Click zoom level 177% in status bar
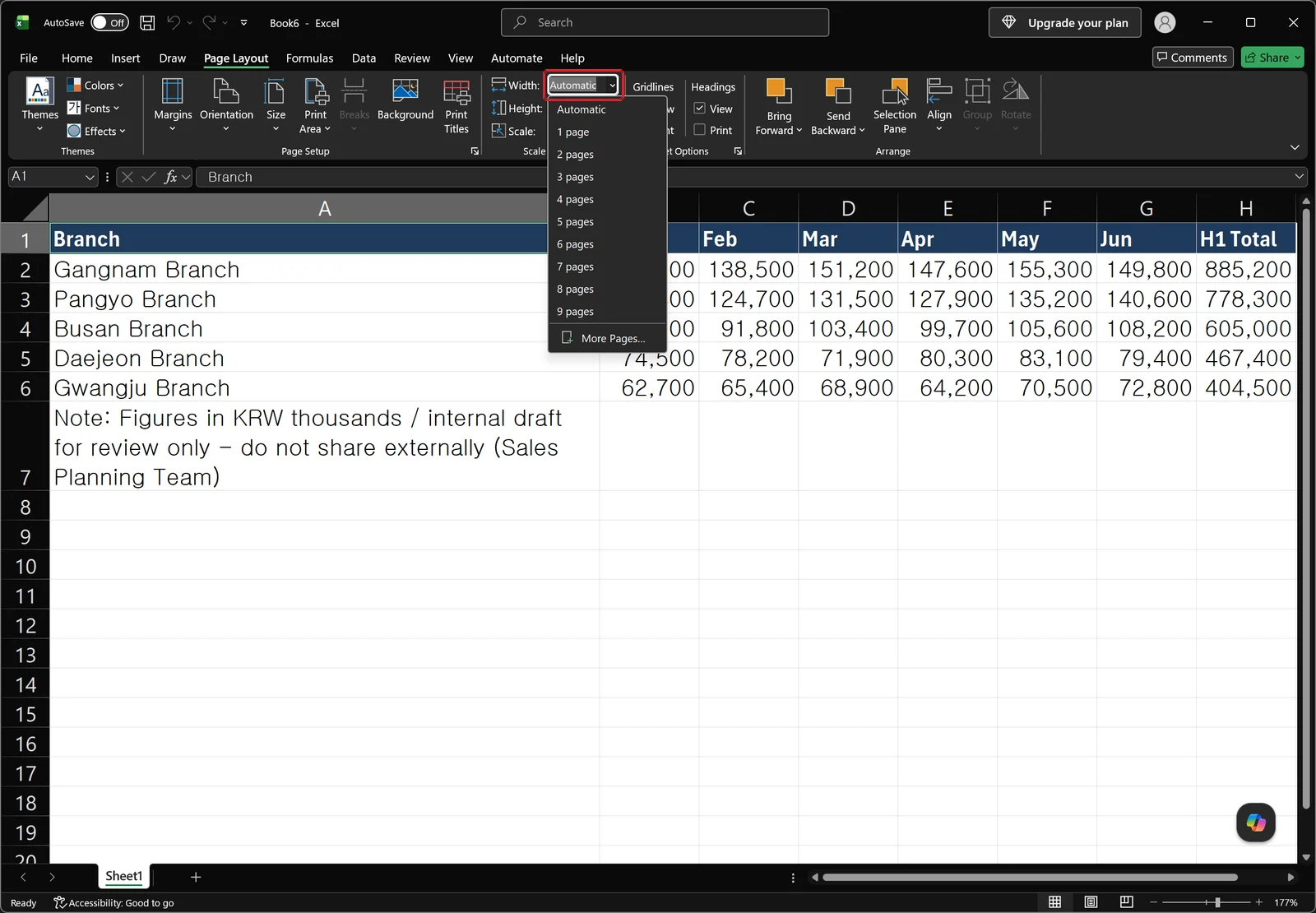 click(1286, 903)
